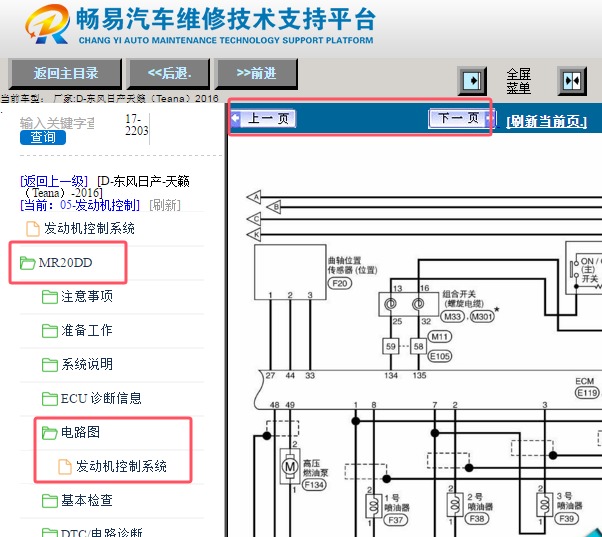Click the MR20DD open-folder icon

27,263
